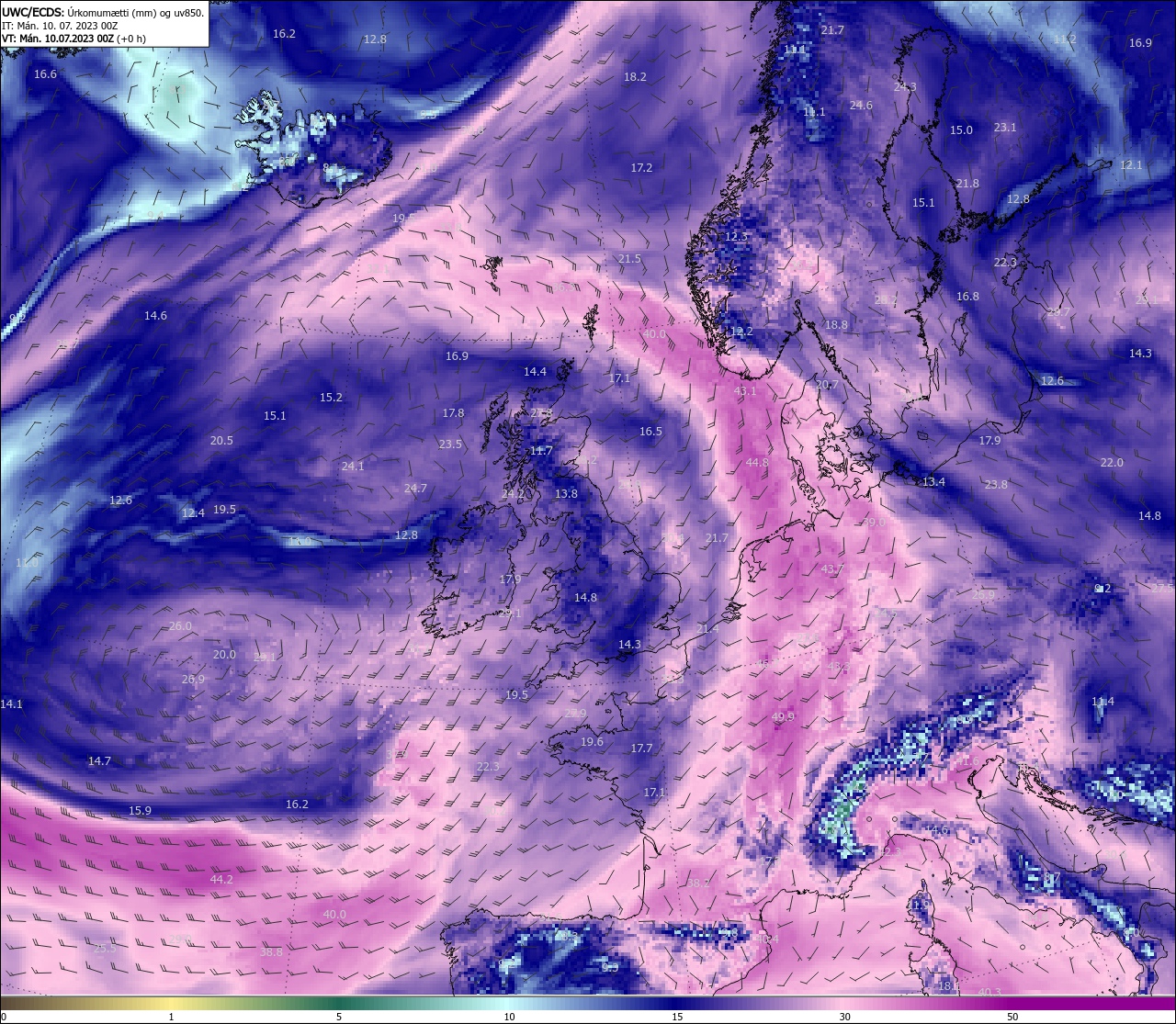Select the value 17.8 west of Scotland
The height and width of the screenshot is (1024, 1176).
453,413
